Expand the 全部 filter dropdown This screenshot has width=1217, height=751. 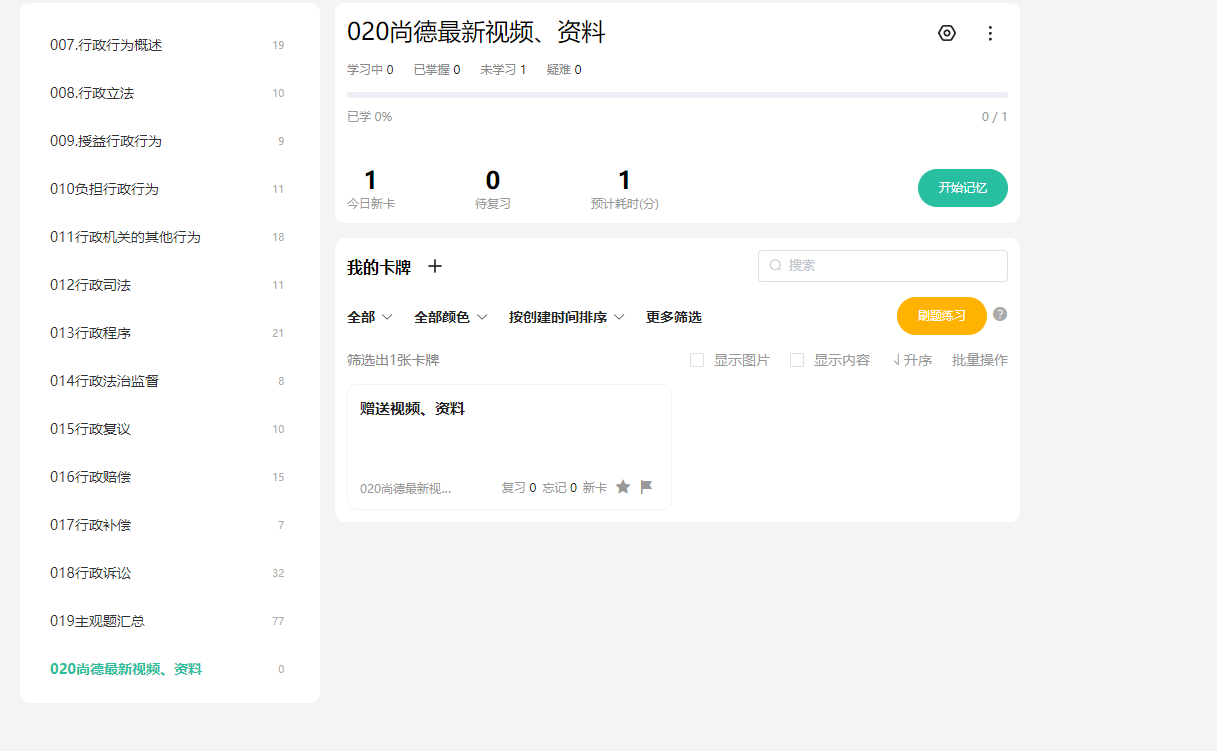(370, 317)
